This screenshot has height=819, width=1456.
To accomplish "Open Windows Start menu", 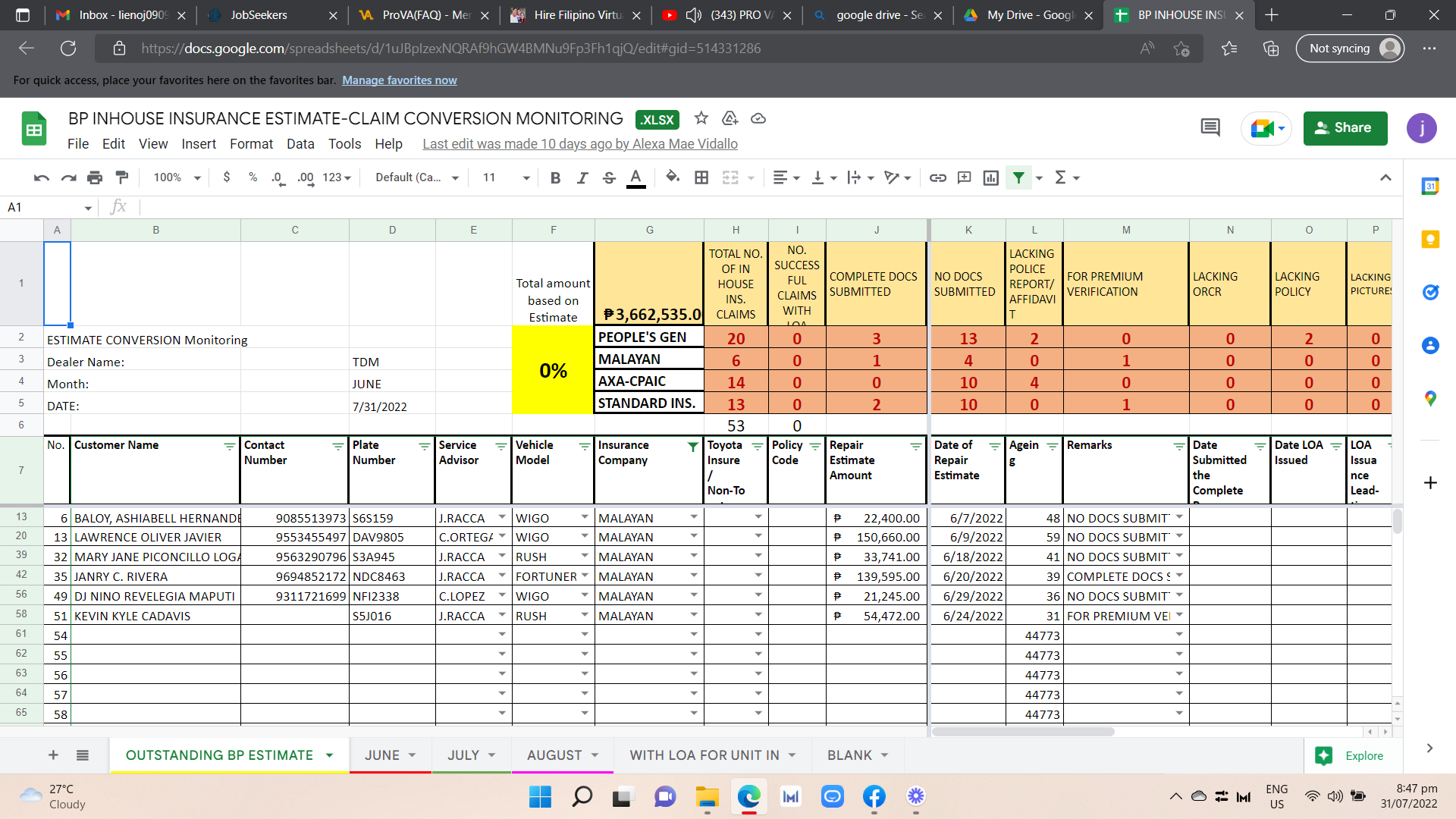I will (x=540, y=796).
